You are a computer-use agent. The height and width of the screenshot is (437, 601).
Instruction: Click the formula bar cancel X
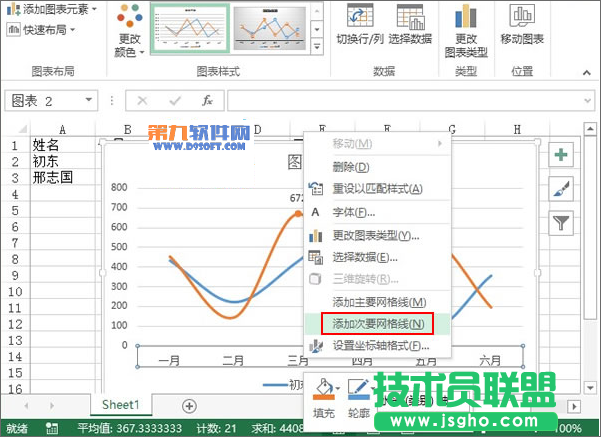142,101
